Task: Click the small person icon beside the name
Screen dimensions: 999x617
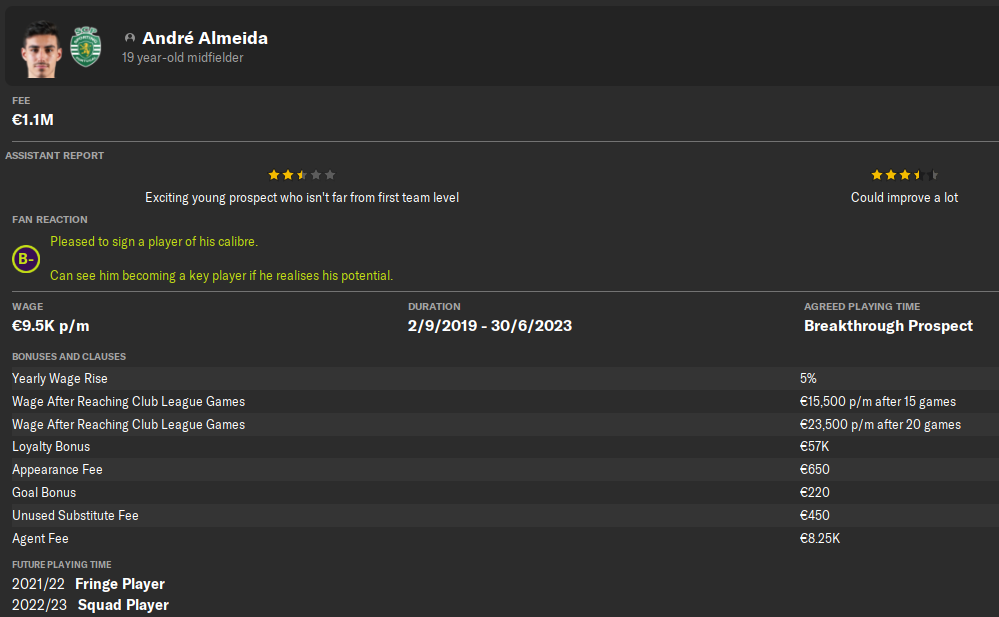Action: click(130, 38)
